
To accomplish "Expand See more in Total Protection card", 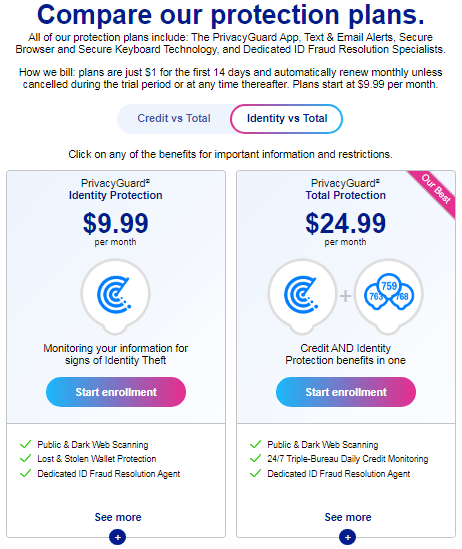I will [x=348, y=517].
